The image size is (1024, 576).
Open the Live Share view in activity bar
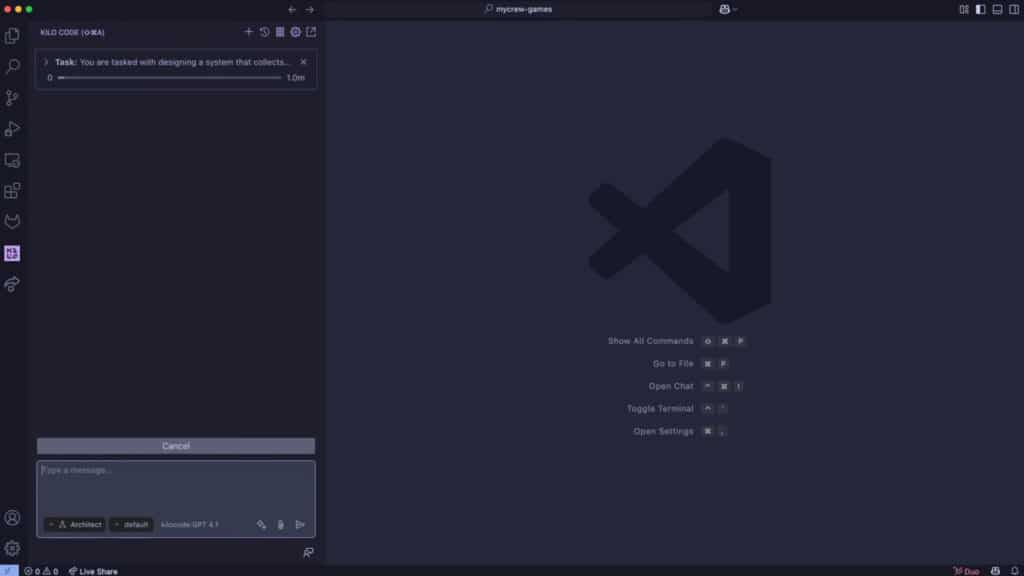(12, 284)
